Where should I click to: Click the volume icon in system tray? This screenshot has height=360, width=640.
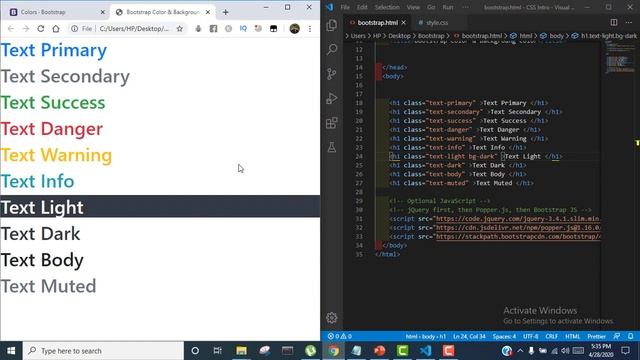565,351
